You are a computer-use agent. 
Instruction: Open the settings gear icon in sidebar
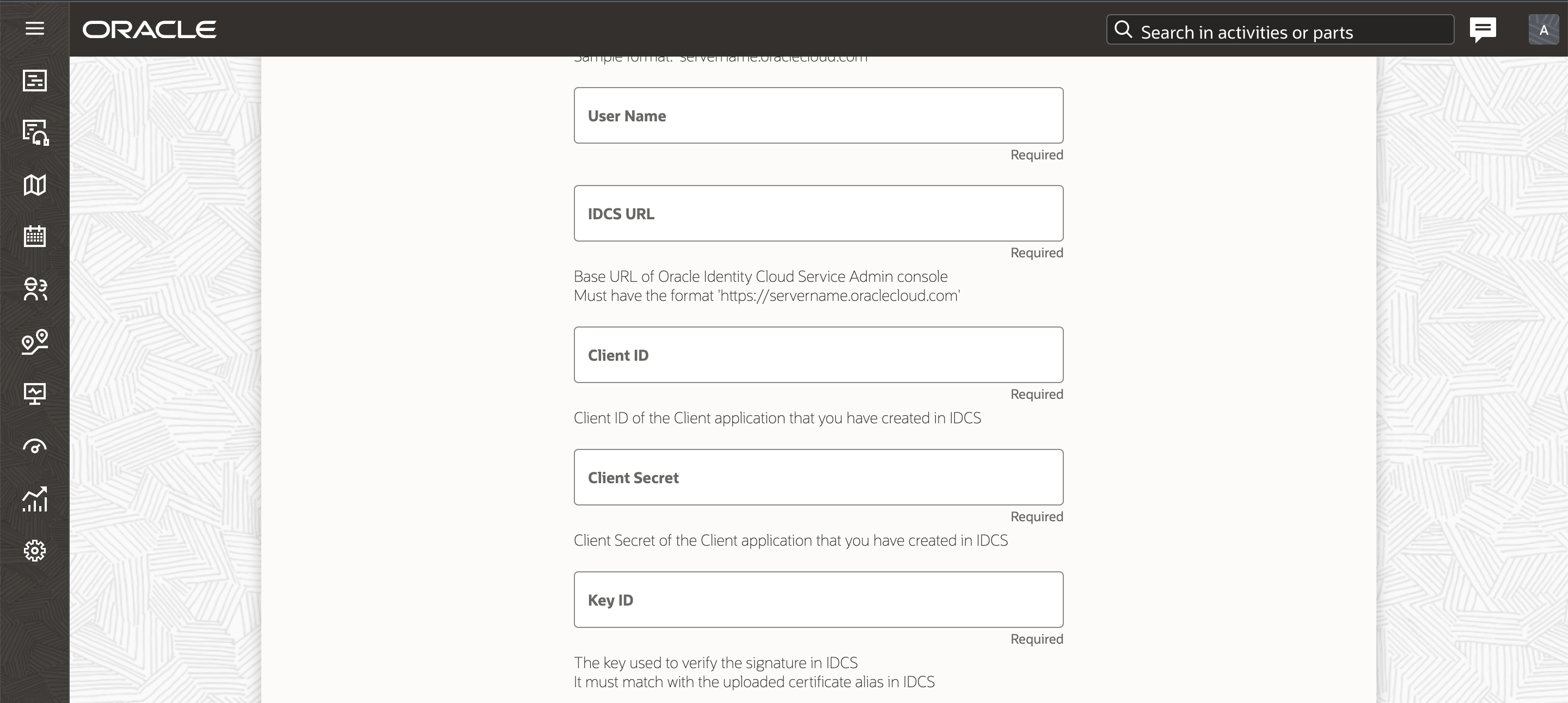pos(35,550)
